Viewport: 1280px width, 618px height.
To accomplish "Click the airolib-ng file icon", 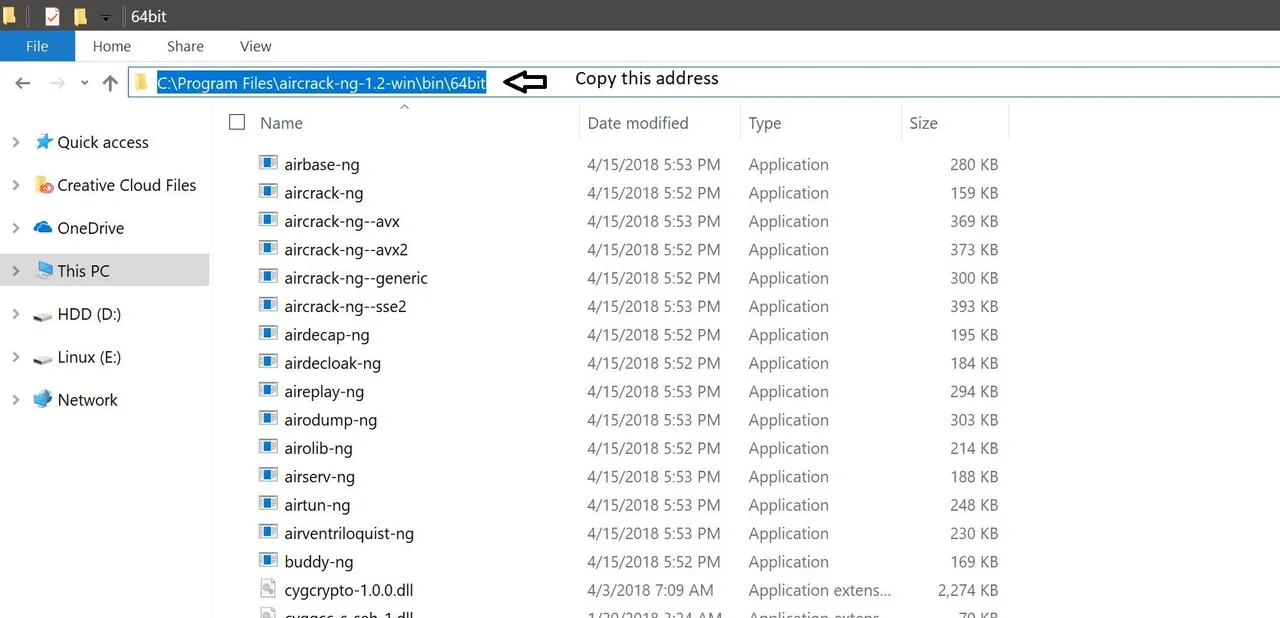I will pyautogui.click(x=268, y=446).
